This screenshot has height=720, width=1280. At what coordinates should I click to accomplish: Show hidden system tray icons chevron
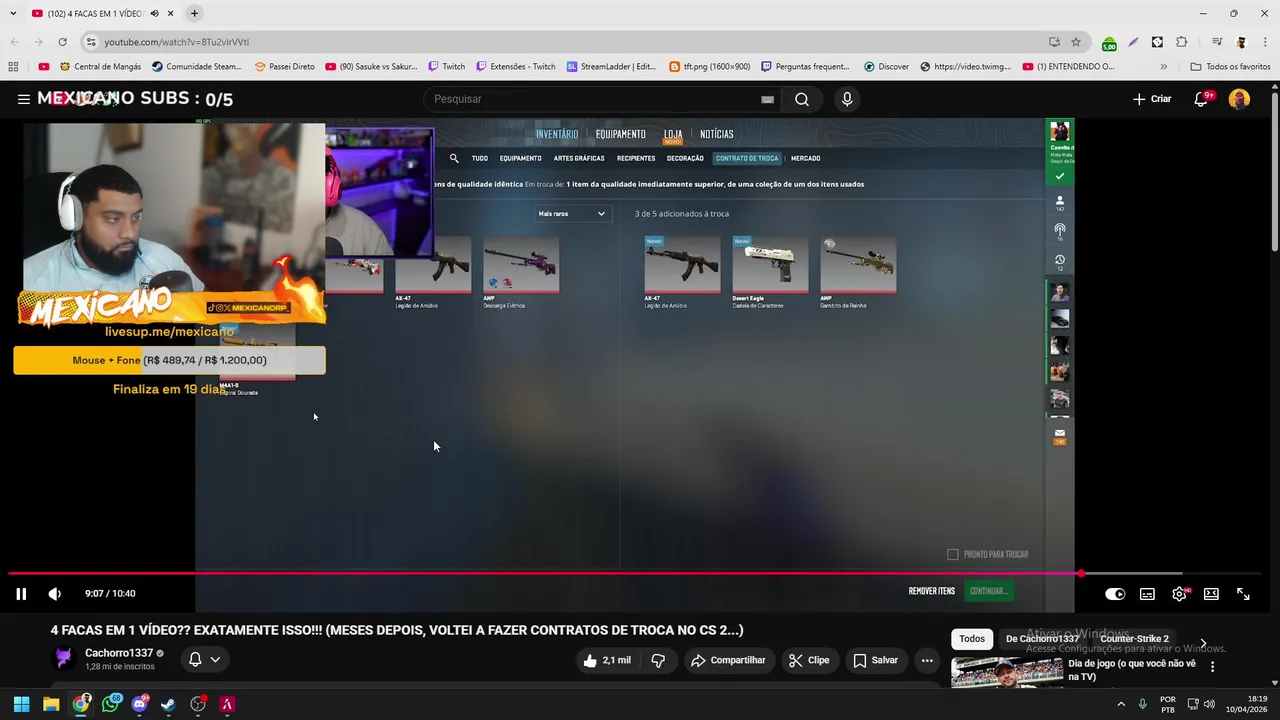click(x=1120, y=704)
